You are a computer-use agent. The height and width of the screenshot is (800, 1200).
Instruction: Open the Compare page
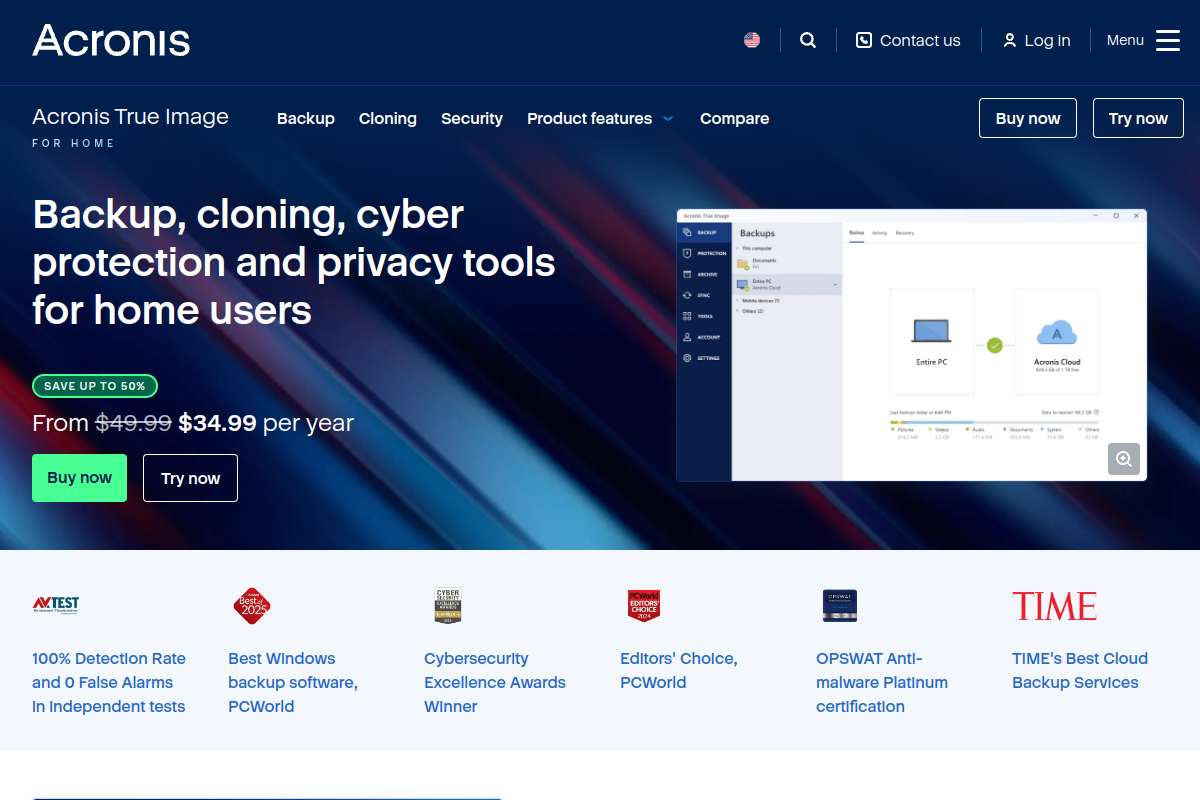734,118
